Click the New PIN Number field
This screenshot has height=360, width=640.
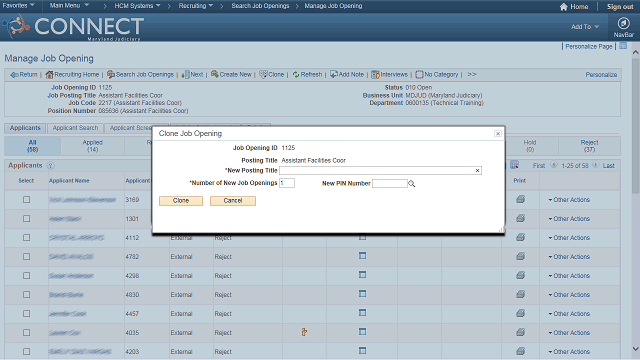[389, 184]
